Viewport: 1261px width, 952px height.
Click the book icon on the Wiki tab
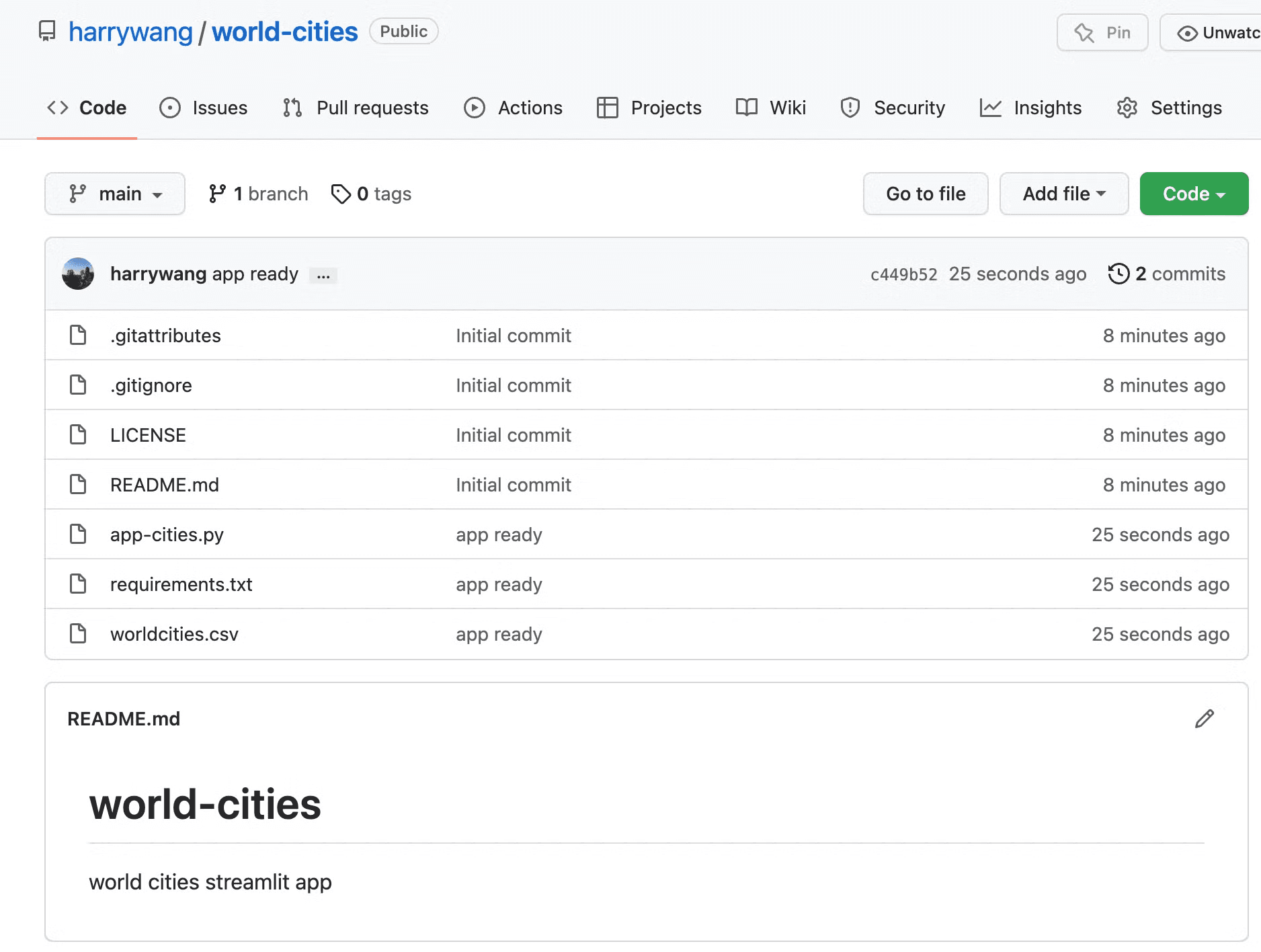click(747, 108)
